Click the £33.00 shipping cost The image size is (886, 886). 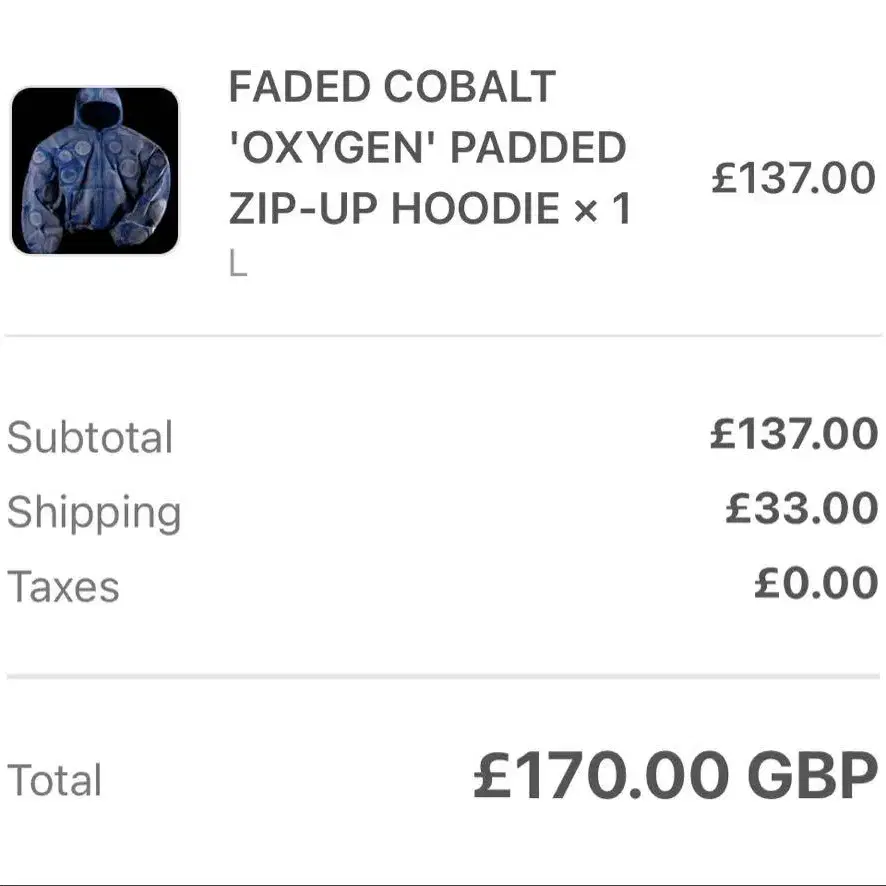tap(802, 508)
